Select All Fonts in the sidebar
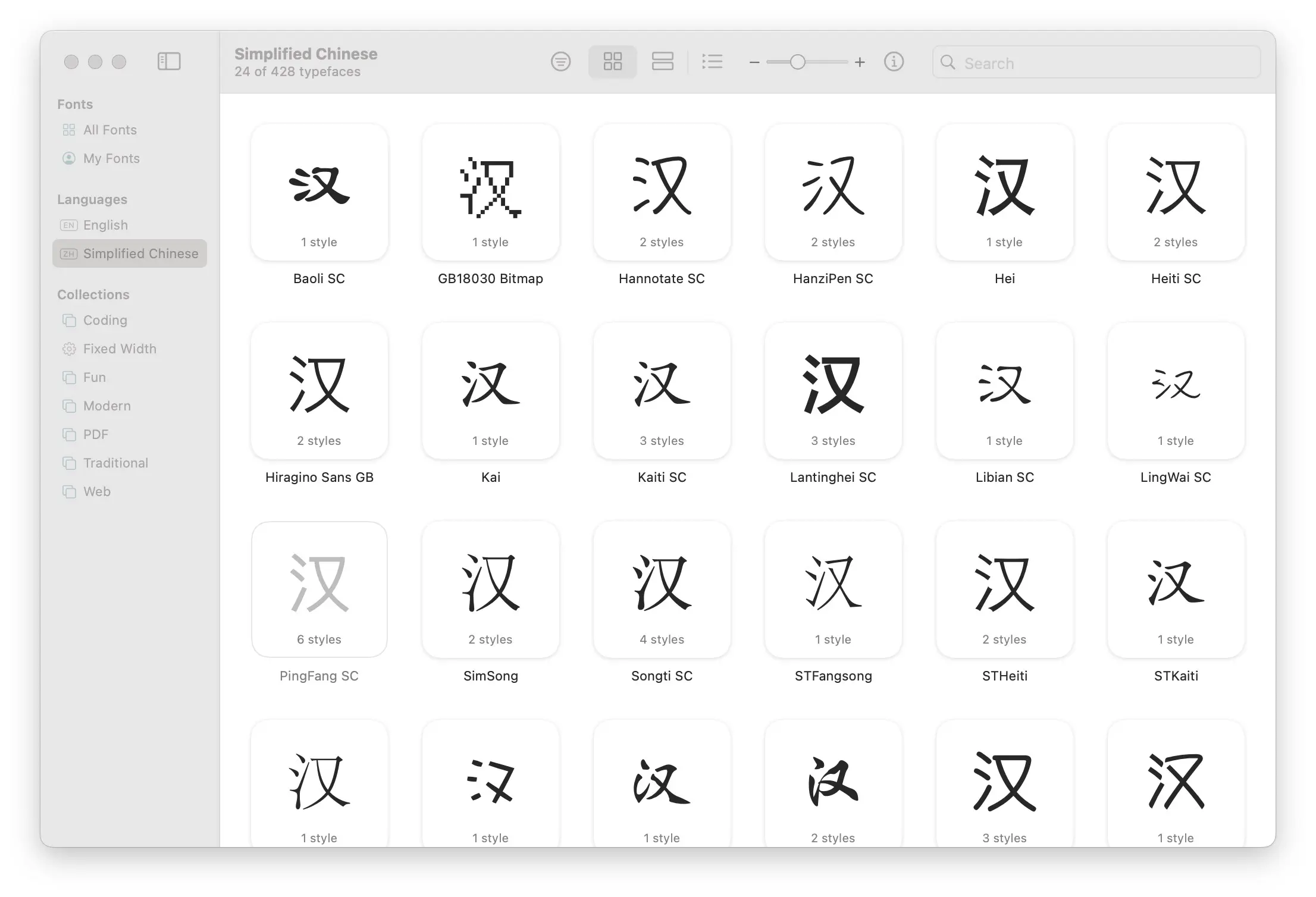 pyautogui.click(x=130, y=130)
